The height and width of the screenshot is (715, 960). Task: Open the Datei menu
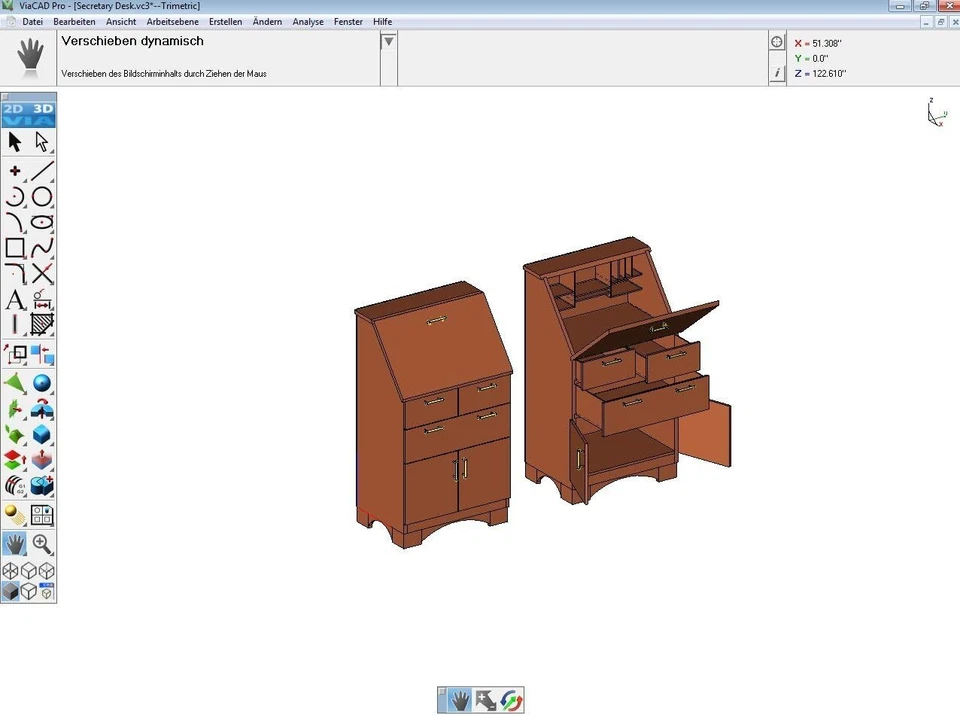coord(32,21)
